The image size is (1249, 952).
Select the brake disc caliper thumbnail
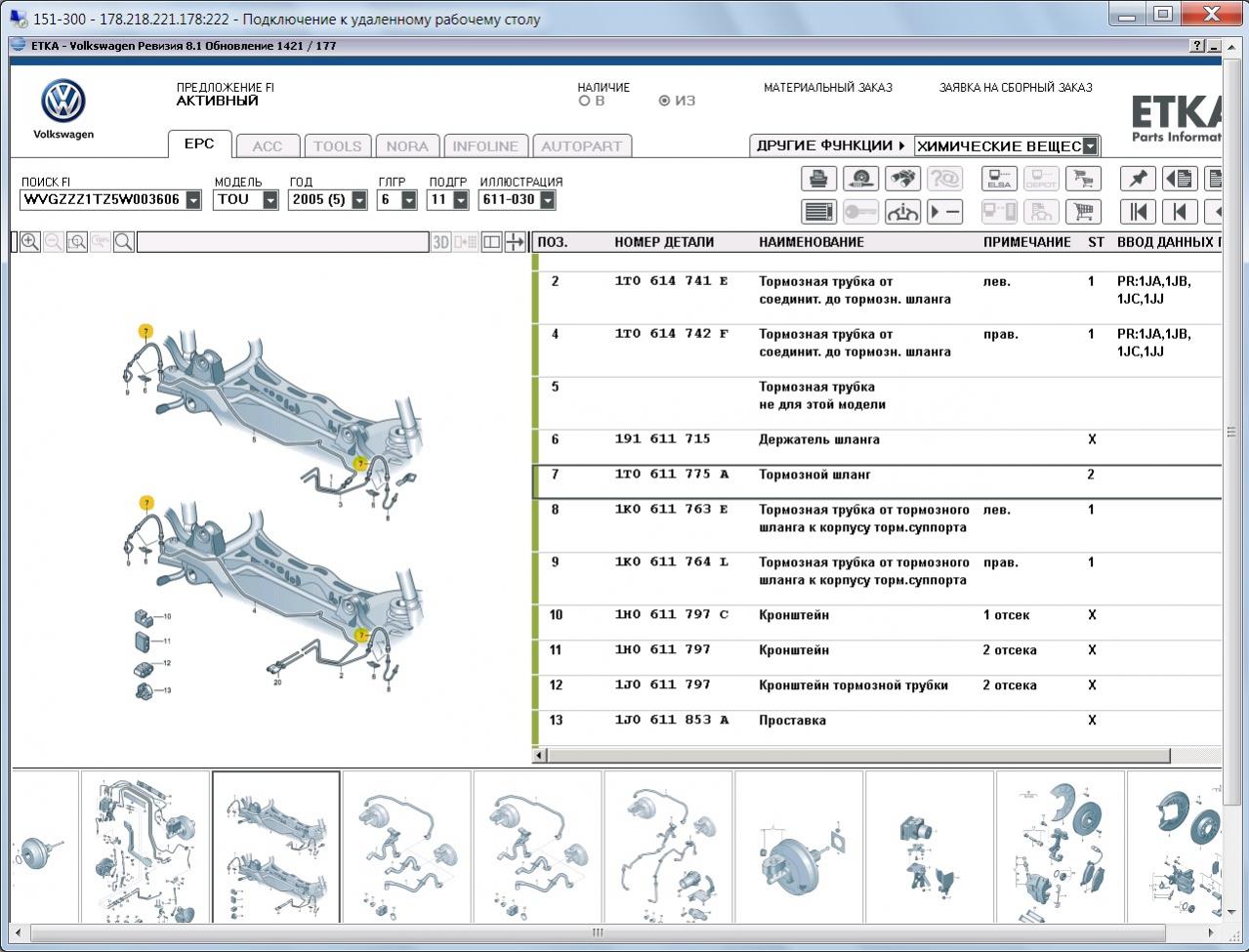coord(1059,847)
